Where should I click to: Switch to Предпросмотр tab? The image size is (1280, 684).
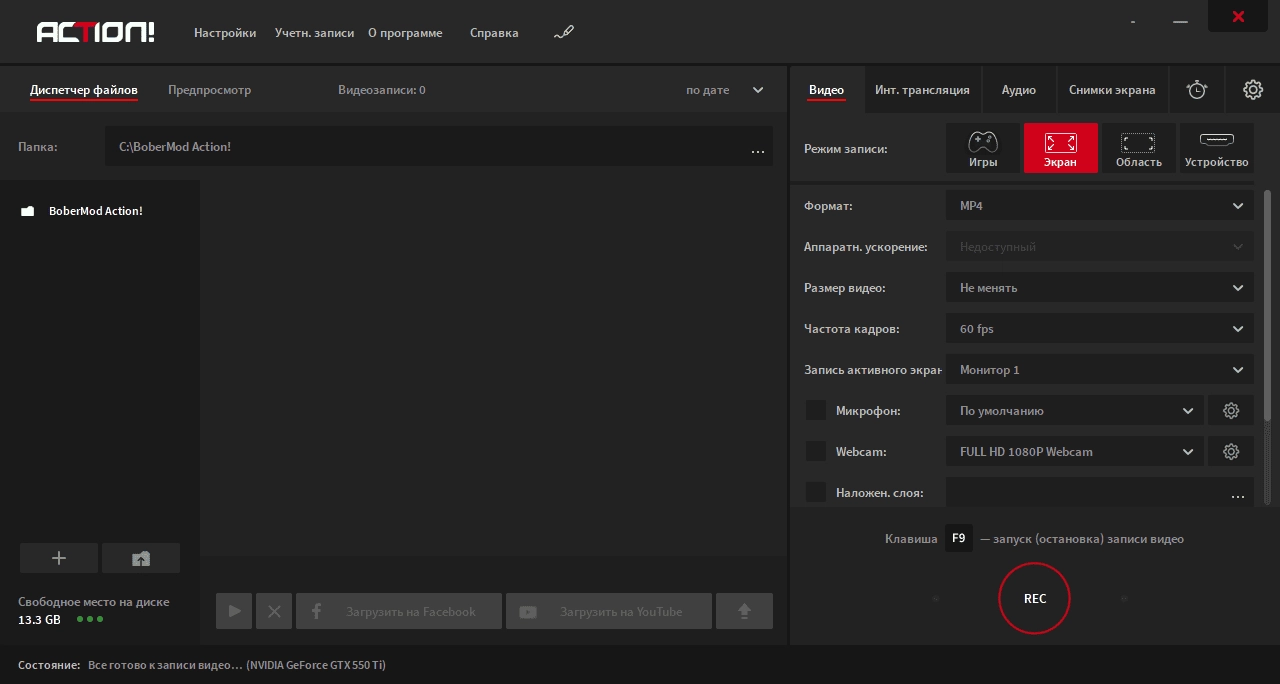[x=209, y=90]
